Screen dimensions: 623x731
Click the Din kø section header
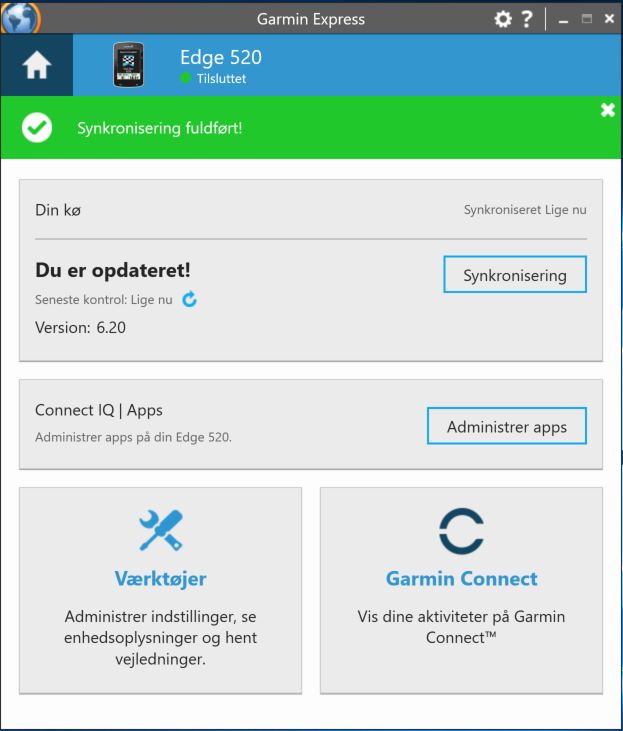(x=58, y=210)
